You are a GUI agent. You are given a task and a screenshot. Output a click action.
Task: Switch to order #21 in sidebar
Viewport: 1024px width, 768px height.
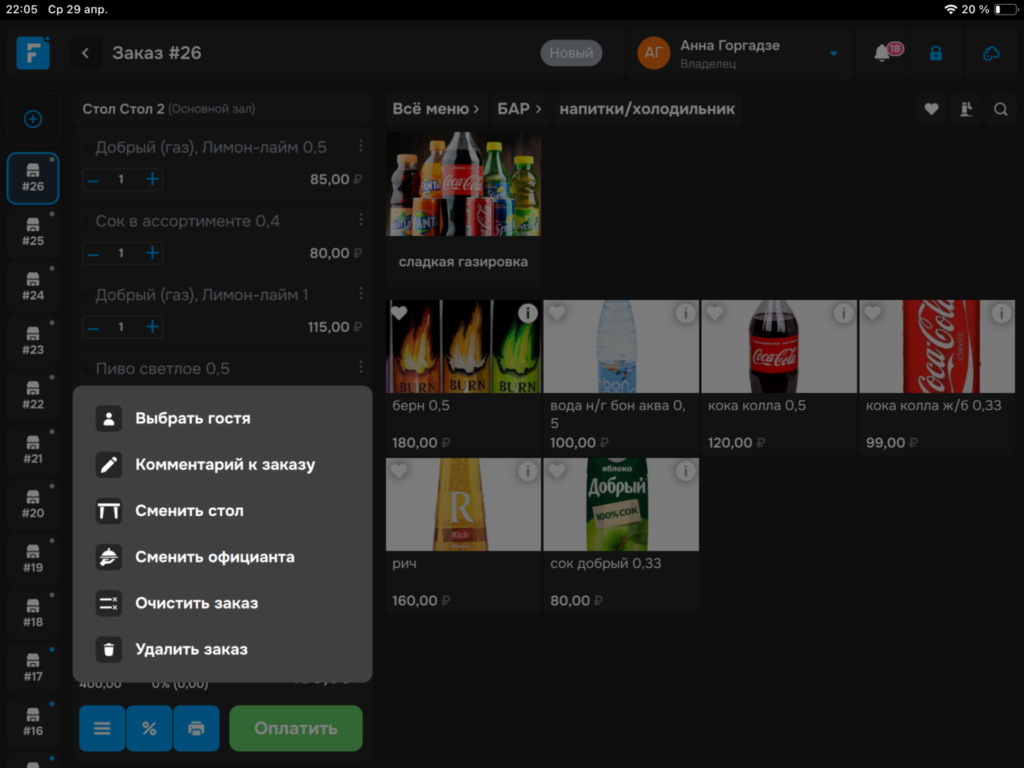tap(33, 451)
